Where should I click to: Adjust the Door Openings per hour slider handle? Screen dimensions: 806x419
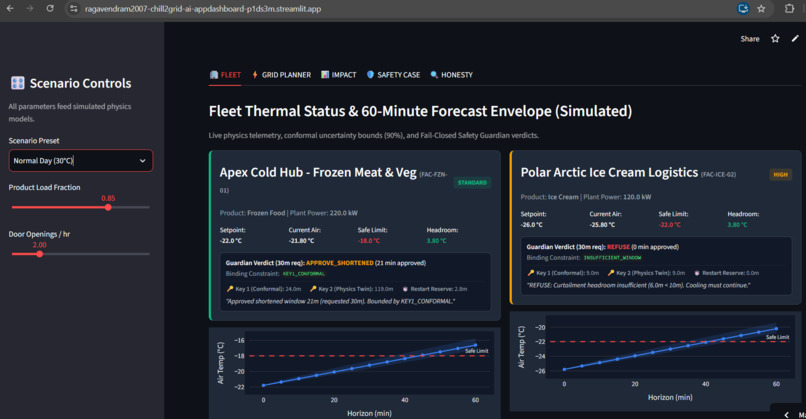coord(40,254)
